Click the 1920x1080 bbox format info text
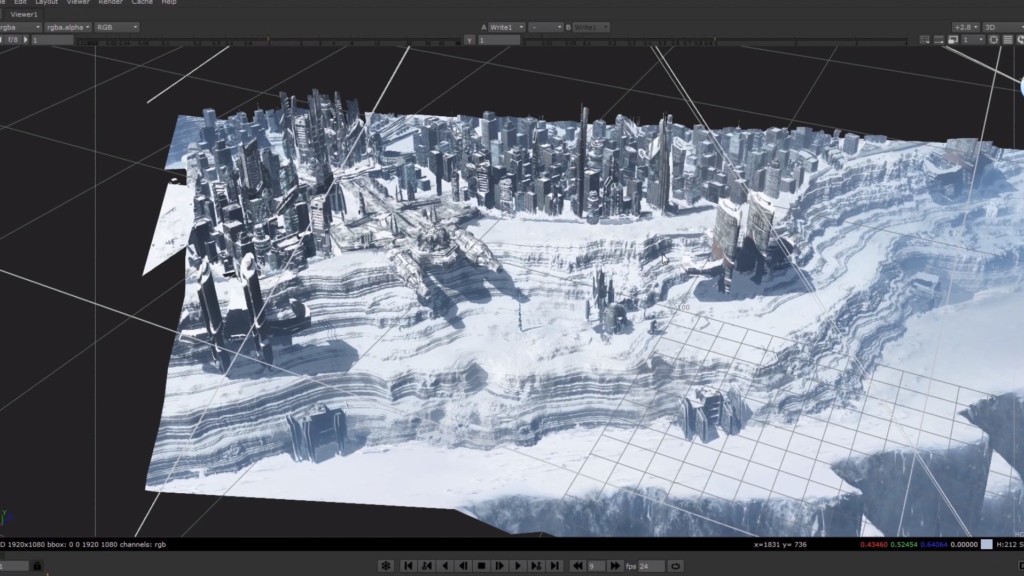This screenshot has width=1024, height=576. [x=85, y=544]
